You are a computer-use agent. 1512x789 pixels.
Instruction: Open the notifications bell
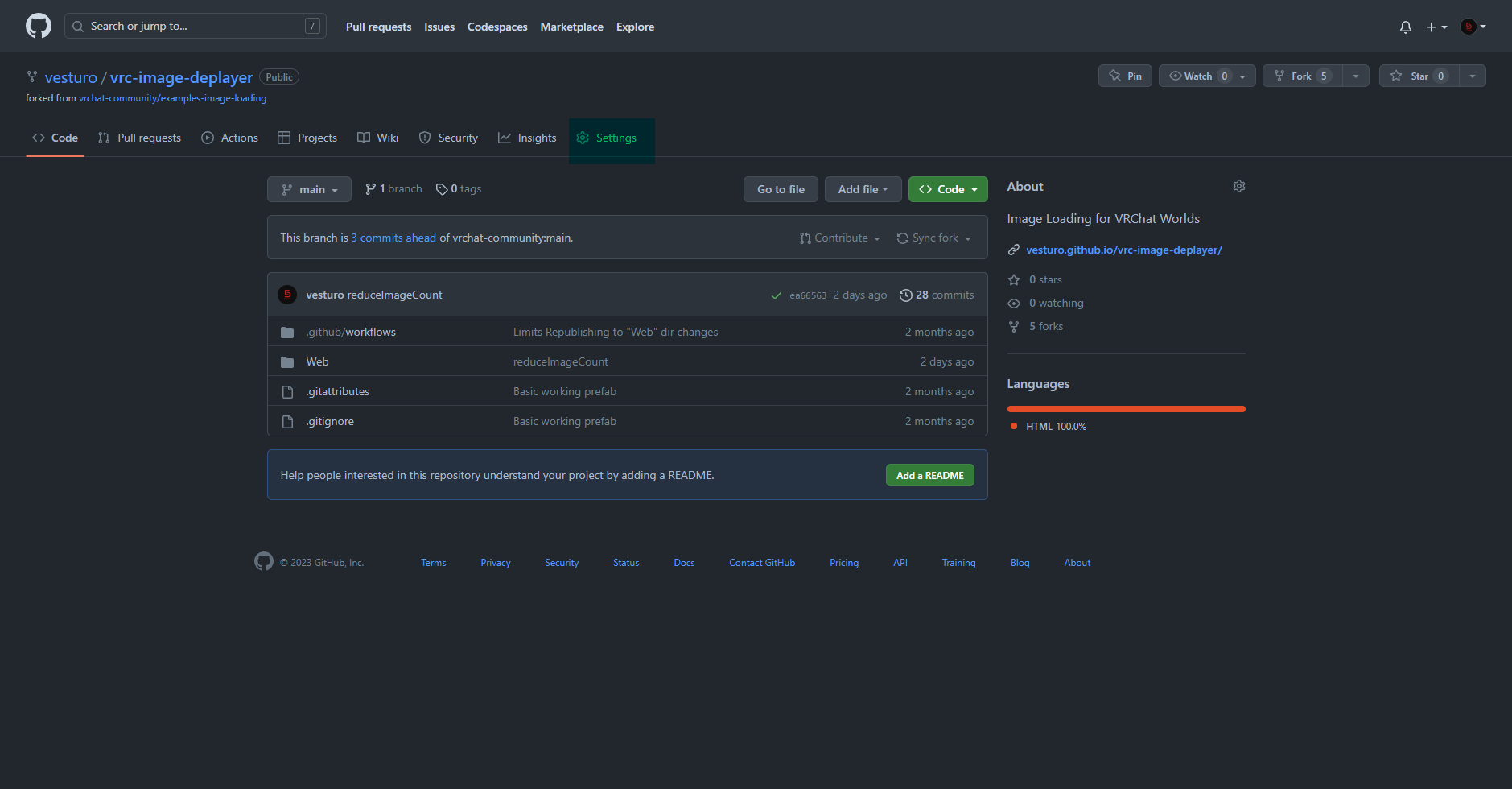(x=1406, y=27)
